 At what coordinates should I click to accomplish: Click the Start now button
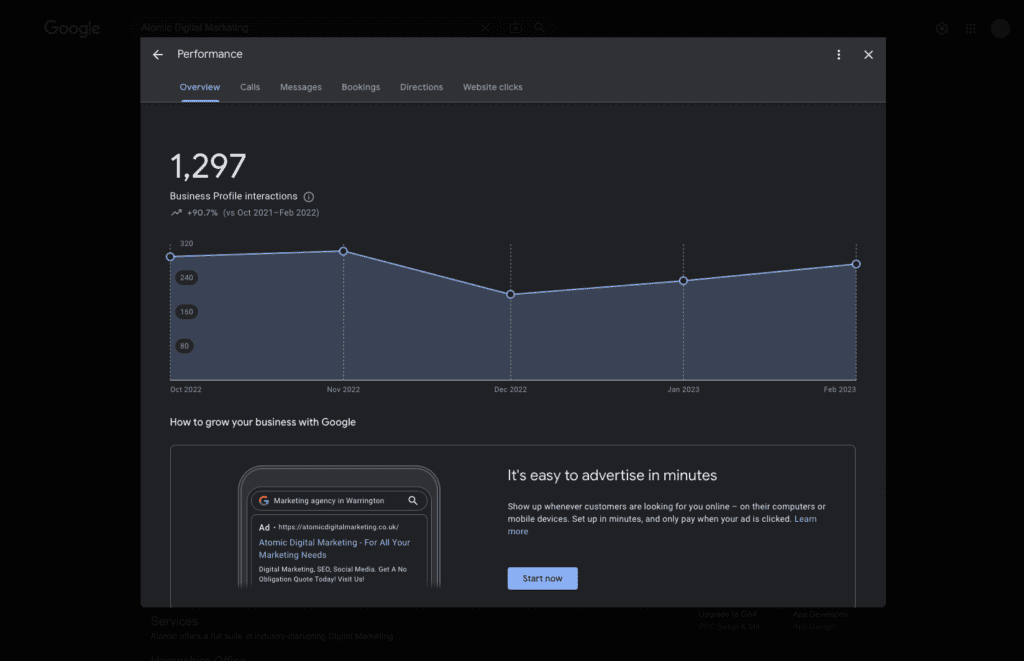[x=542, y=578]
